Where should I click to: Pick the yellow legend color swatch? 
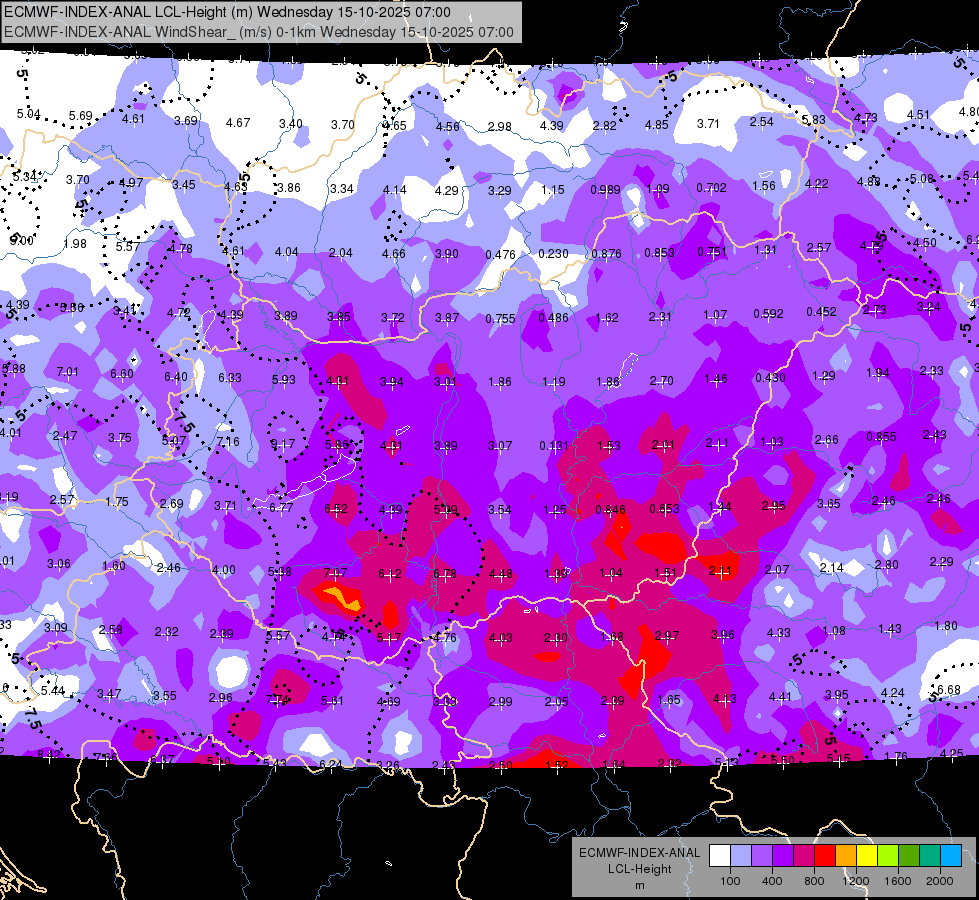click(x=867, y=856)
